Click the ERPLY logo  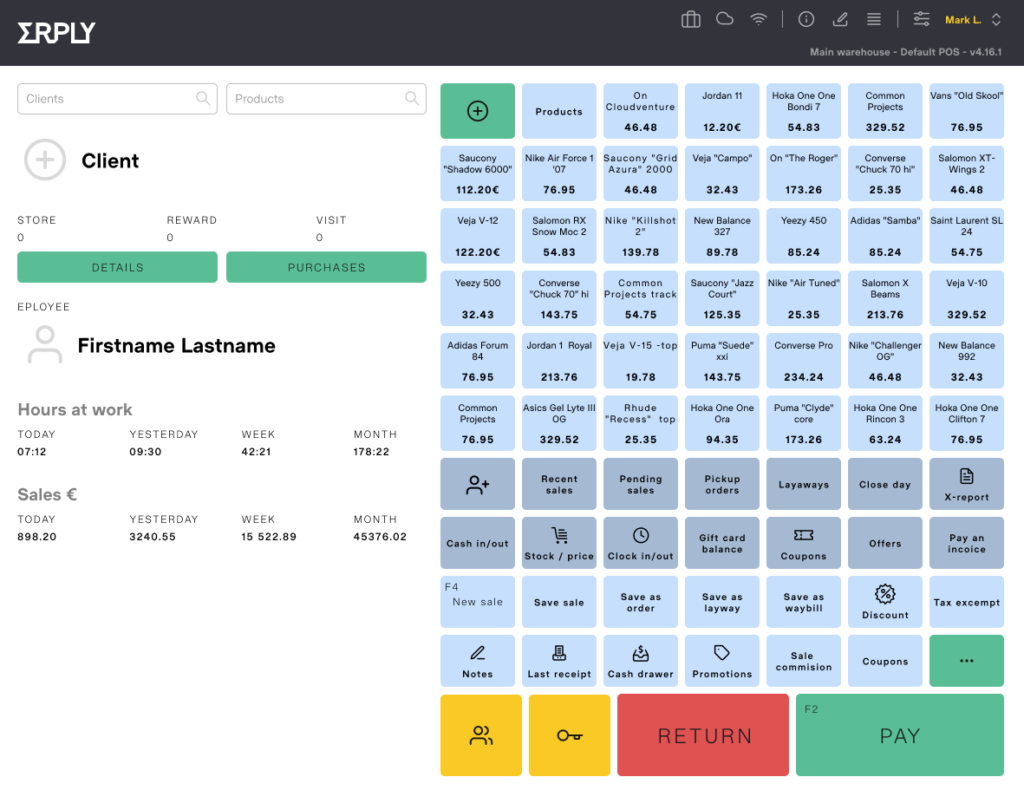pyautogui.click(x=56, y=32)
